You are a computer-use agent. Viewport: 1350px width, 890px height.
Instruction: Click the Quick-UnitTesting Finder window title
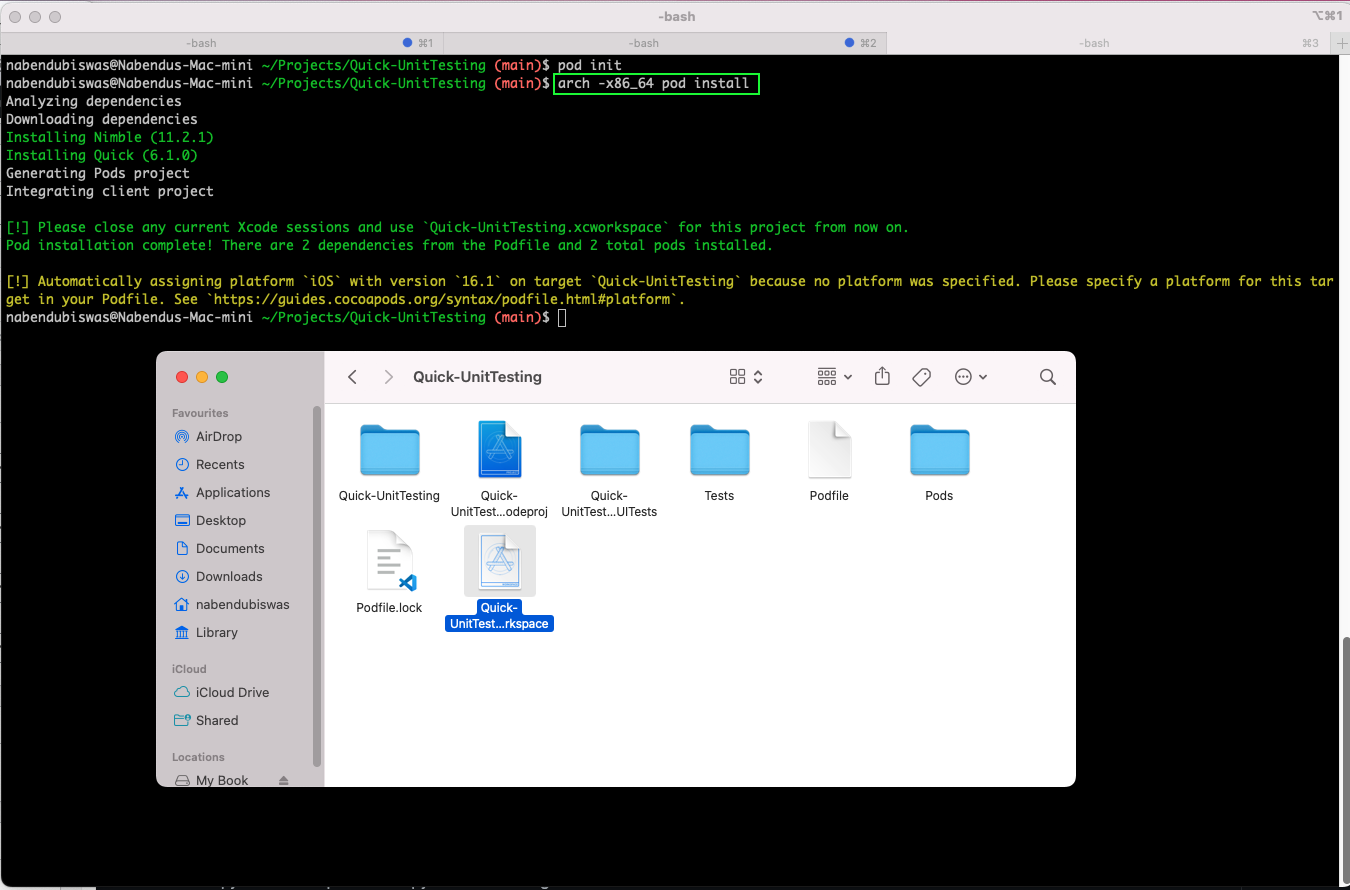point(477,377)
